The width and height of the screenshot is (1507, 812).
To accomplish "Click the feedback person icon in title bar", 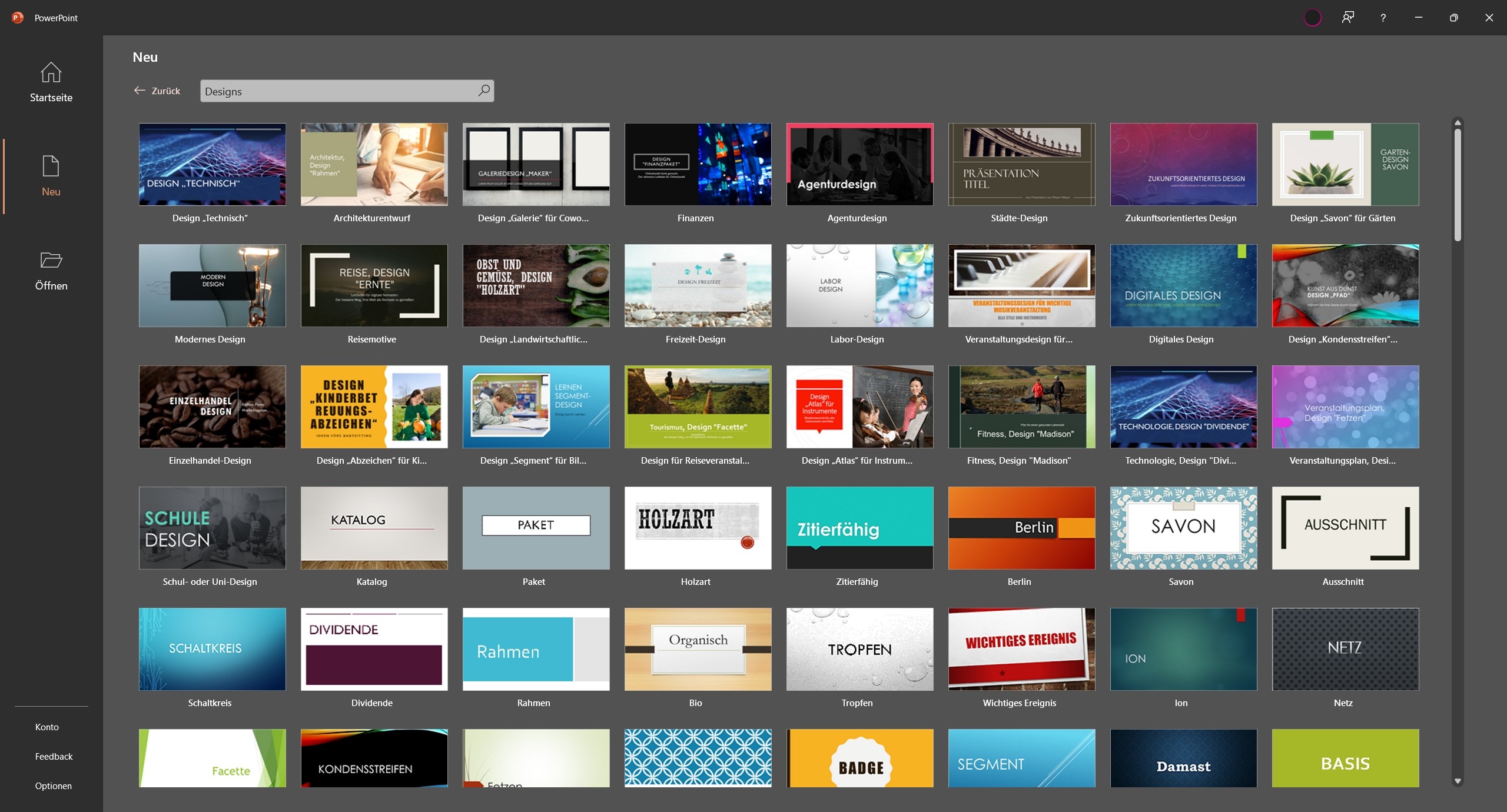I will tap(1347, 18).
